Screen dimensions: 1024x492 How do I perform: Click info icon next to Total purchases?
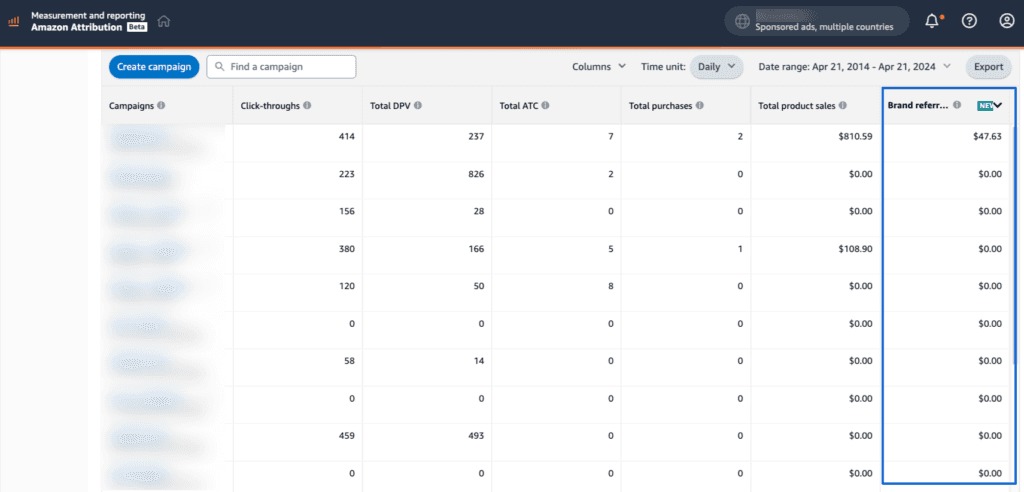699,105
